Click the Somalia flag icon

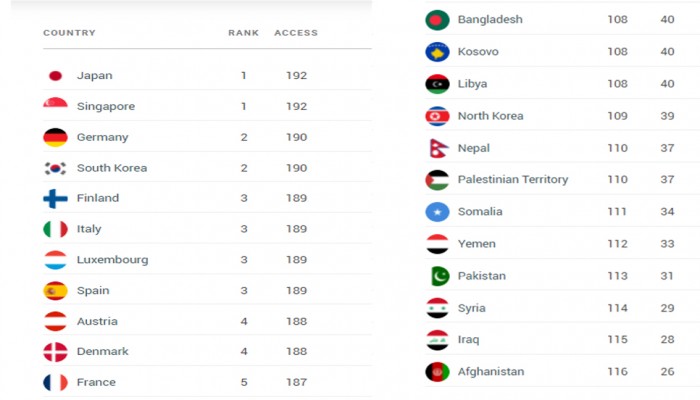[x=438, y=212]
